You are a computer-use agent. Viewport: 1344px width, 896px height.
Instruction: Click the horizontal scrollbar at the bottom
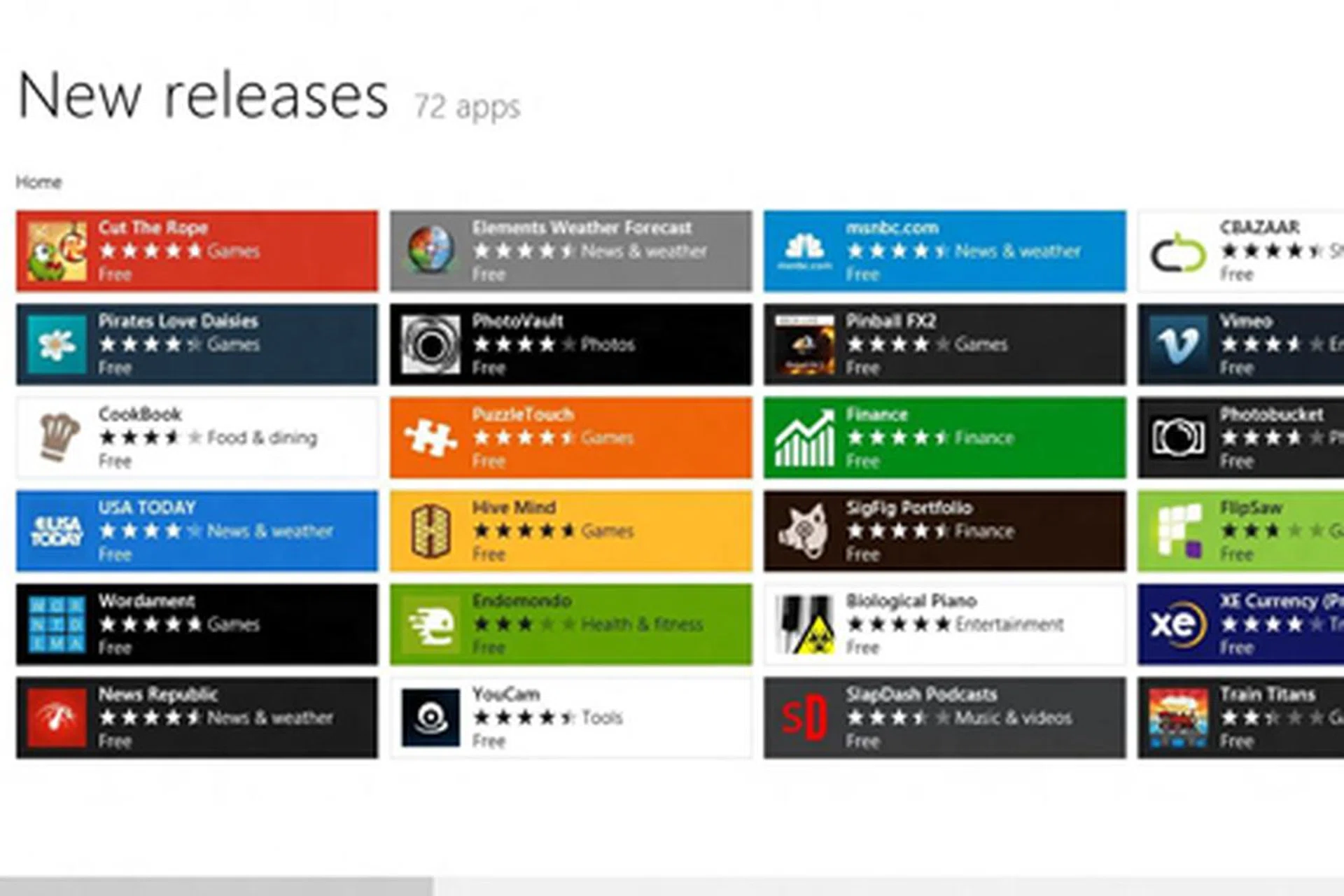[216, 885]
